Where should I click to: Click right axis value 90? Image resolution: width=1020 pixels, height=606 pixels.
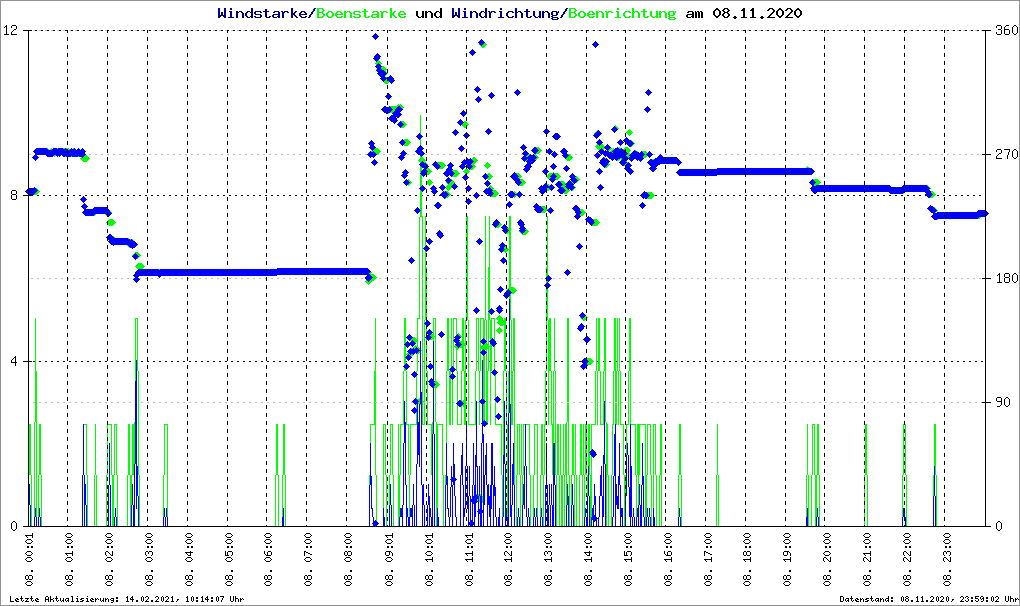[x=1002, y=402]
